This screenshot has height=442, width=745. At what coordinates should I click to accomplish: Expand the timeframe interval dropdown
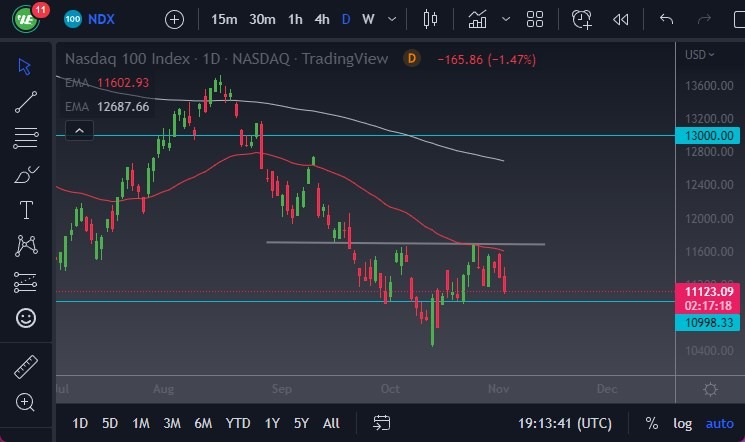[x=392, y=19]
